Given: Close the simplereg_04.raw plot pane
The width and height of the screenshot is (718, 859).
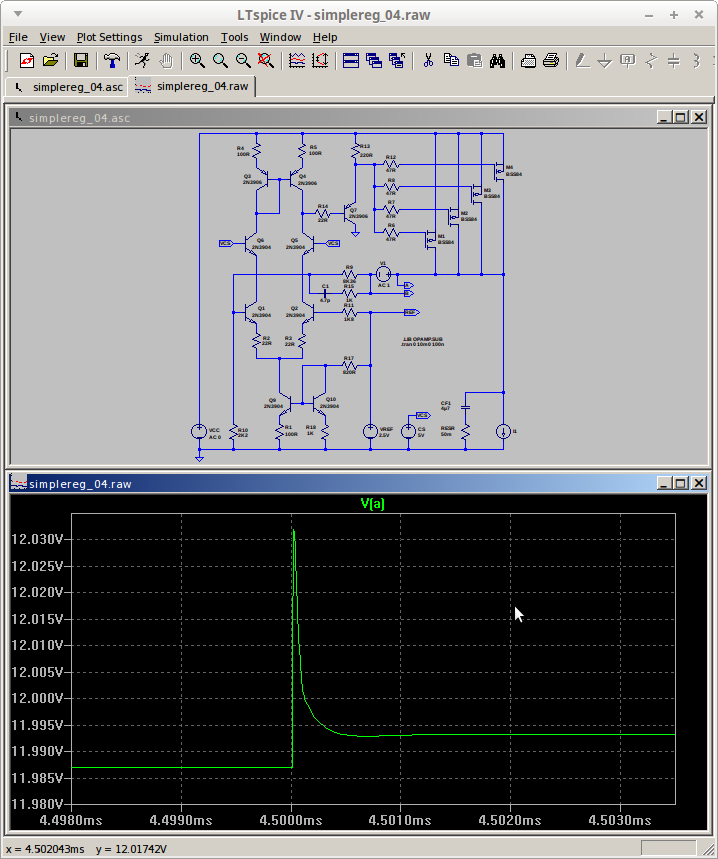Looking at the screenshot, I should point(699,483).
